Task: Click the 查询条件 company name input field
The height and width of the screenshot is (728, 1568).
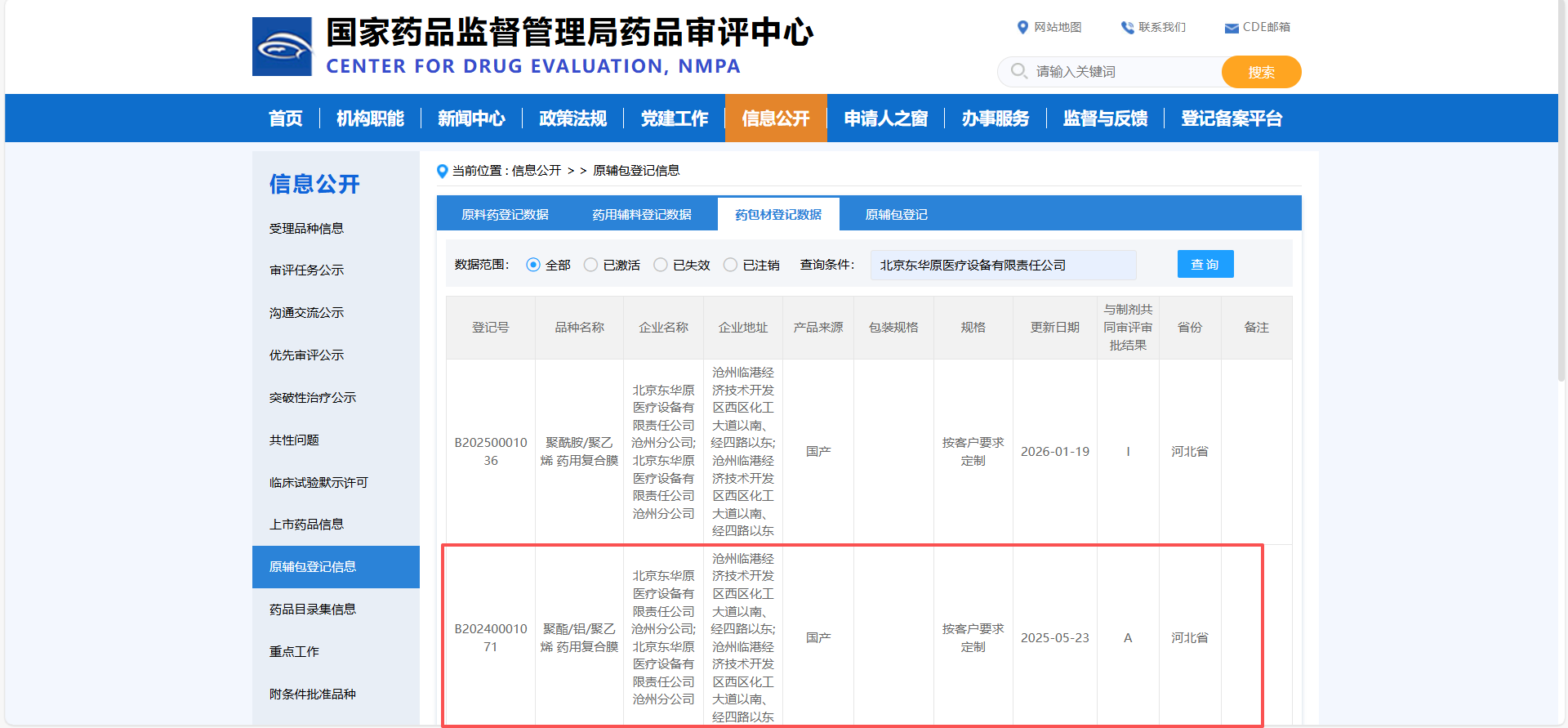Action: click(x=1004, y=265)
